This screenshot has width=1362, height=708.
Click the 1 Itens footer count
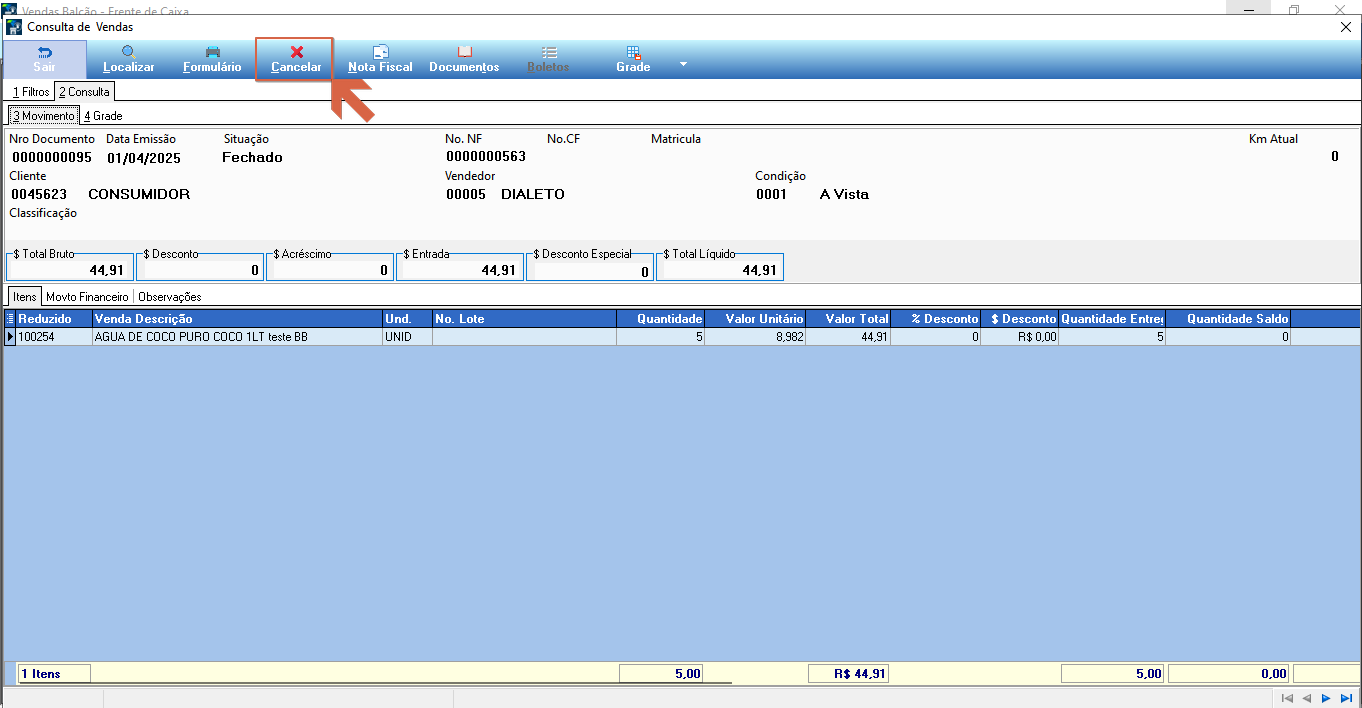pos(54,674)
